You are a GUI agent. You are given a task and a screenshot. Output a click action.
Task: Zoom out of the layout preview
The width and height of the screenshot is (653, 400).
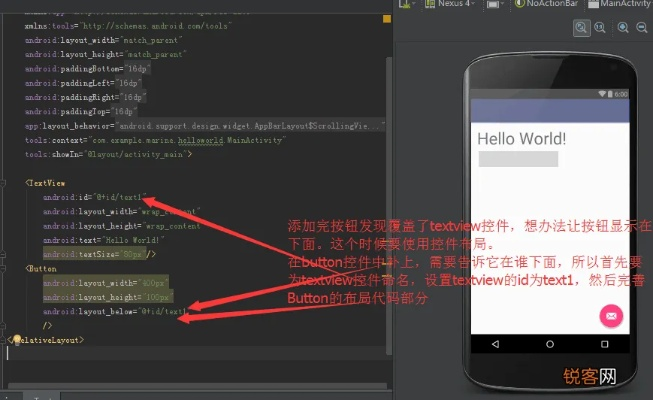642,29
